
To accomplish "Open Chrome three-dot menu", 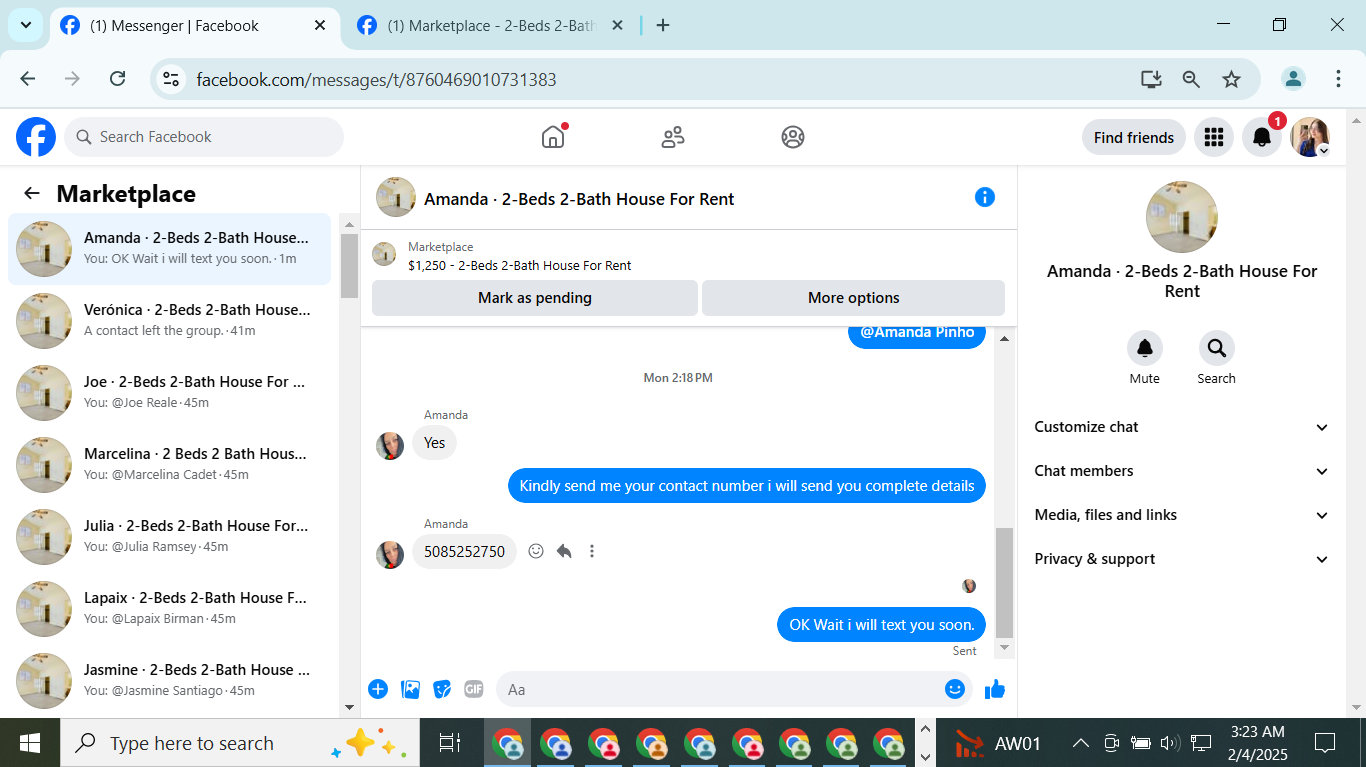I will click(1338, 79).
